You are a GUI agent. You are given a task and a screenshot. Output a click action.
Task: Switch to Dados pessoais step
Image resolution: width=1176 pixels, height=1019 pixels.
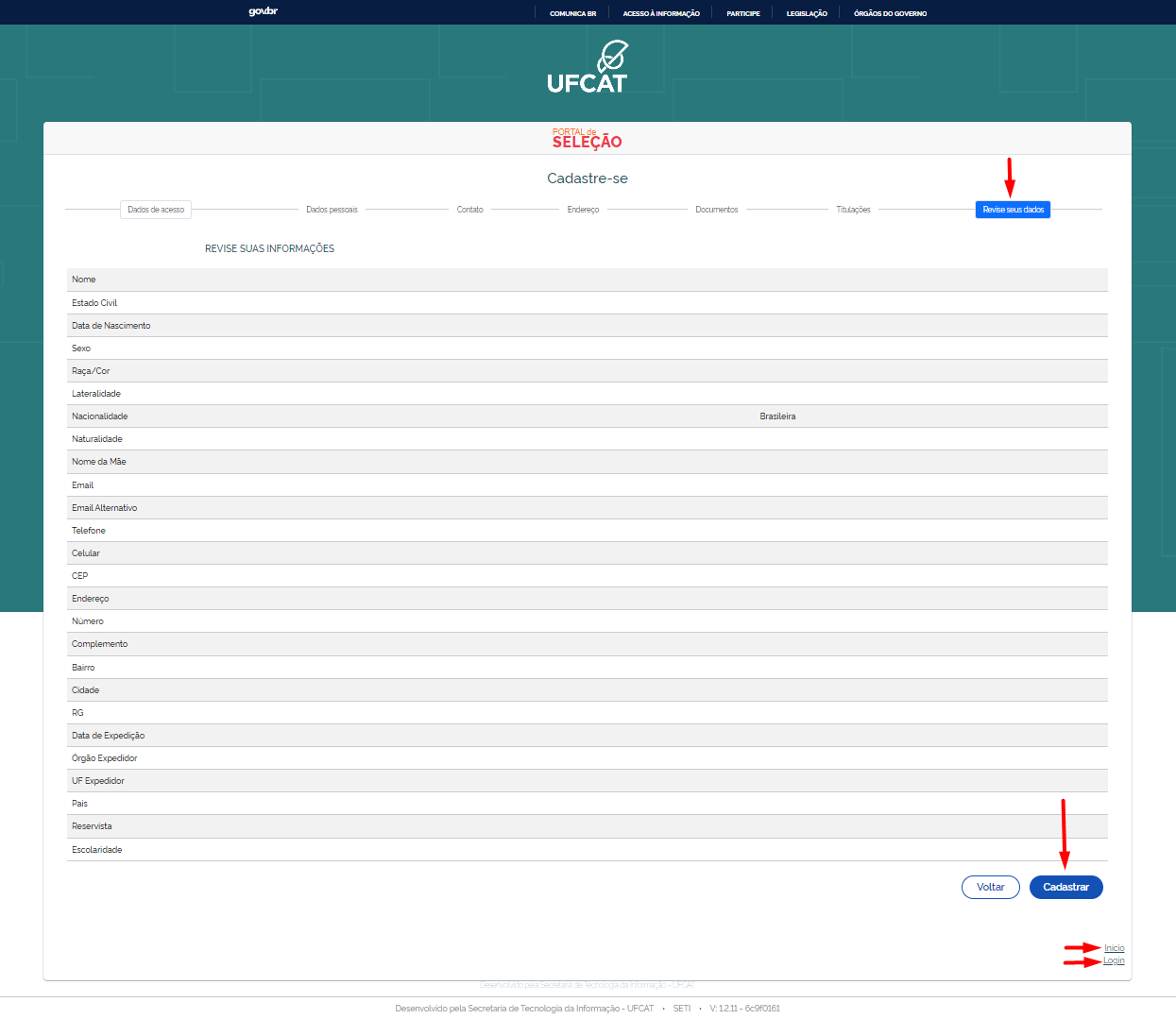[x=332, y=210]
